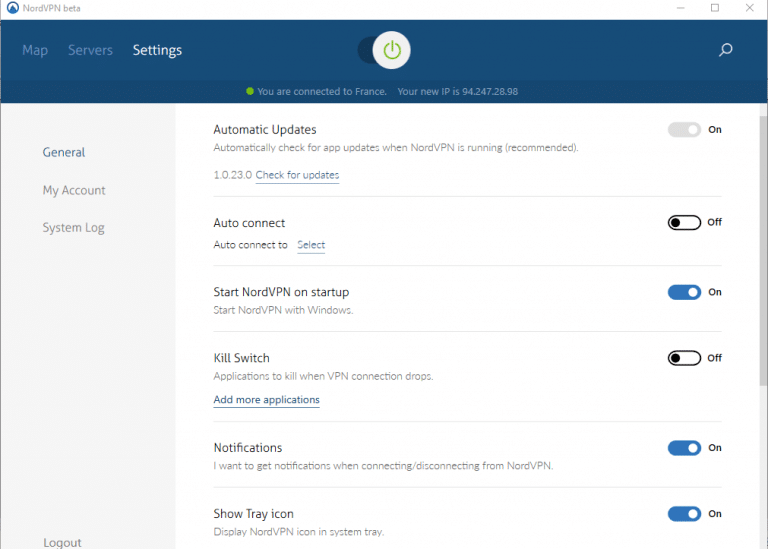
Task: Click the version number 1.0.23.0
Action: pos(233,175)
